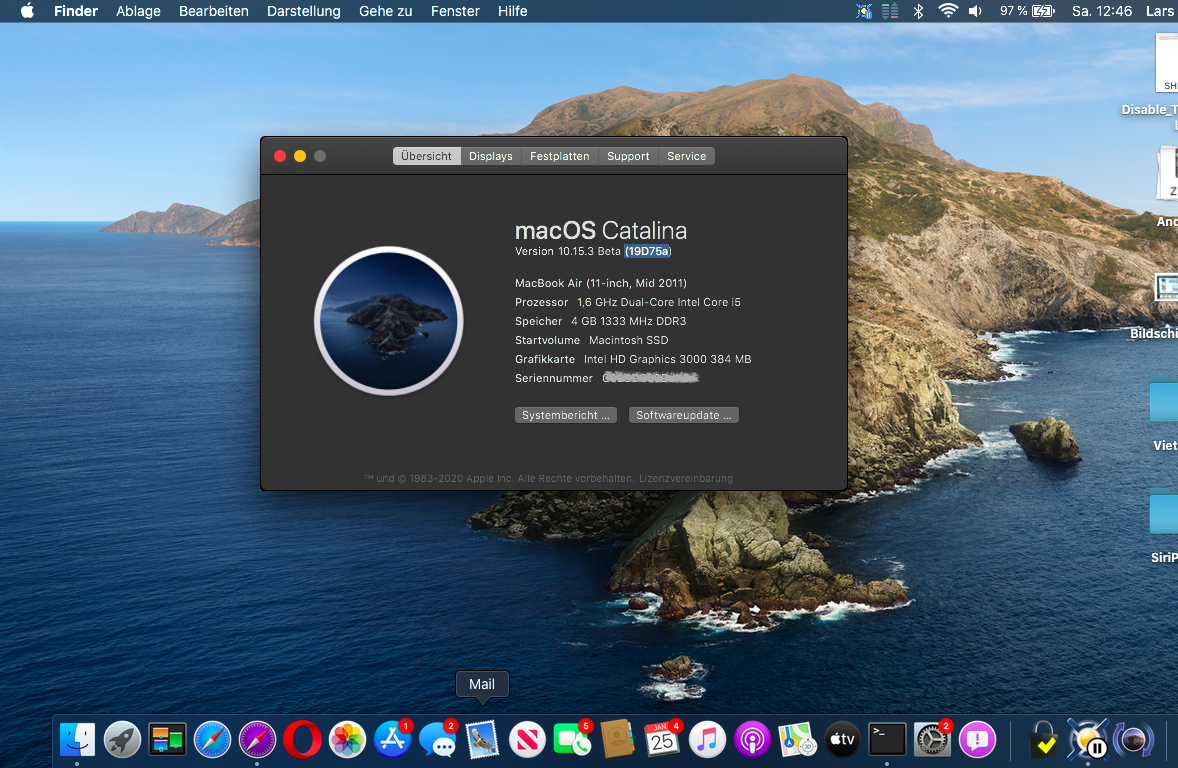Open the Maps app in Dock
The height and width of the screenshot is (768, 1178).
click(x=797, y=740)
